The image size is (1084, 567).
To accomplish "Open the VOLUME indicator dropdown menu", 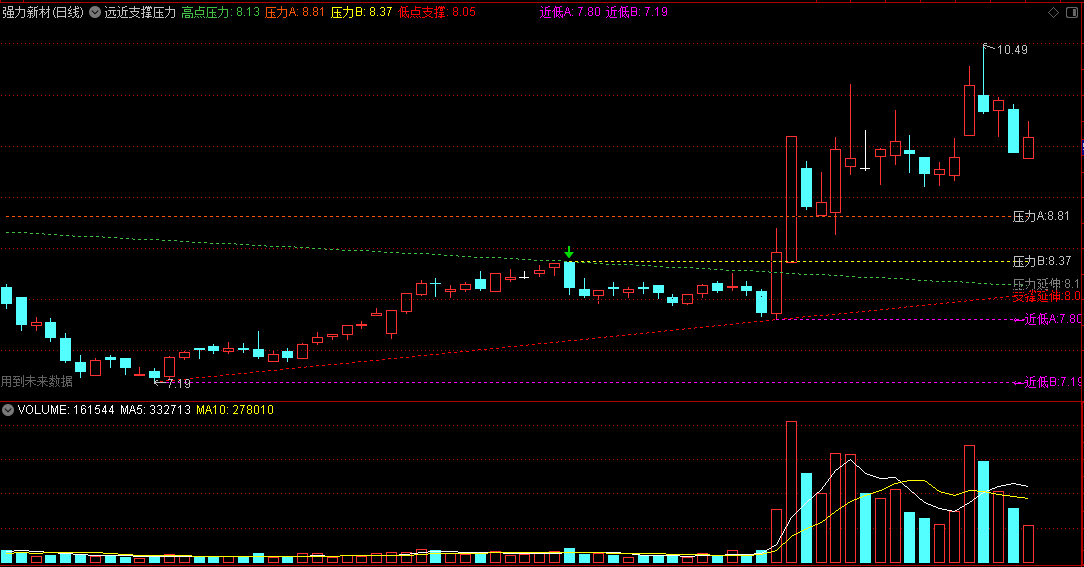I will [8, 410].
